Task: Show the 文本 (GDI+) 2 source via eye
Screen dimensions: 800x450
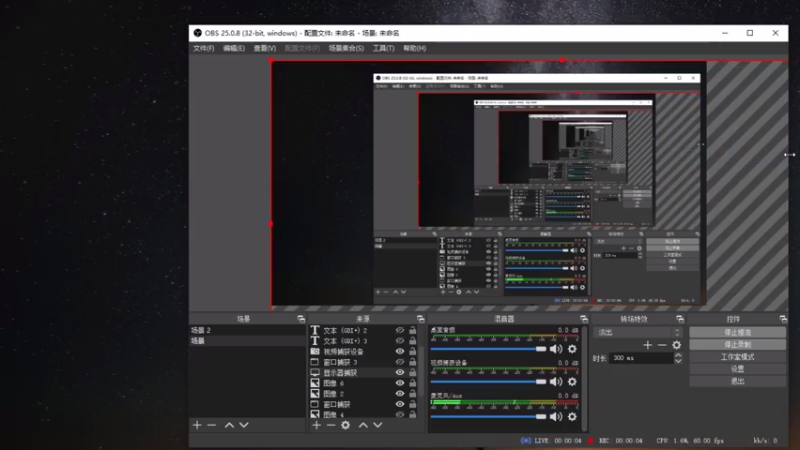Action: 399,330
